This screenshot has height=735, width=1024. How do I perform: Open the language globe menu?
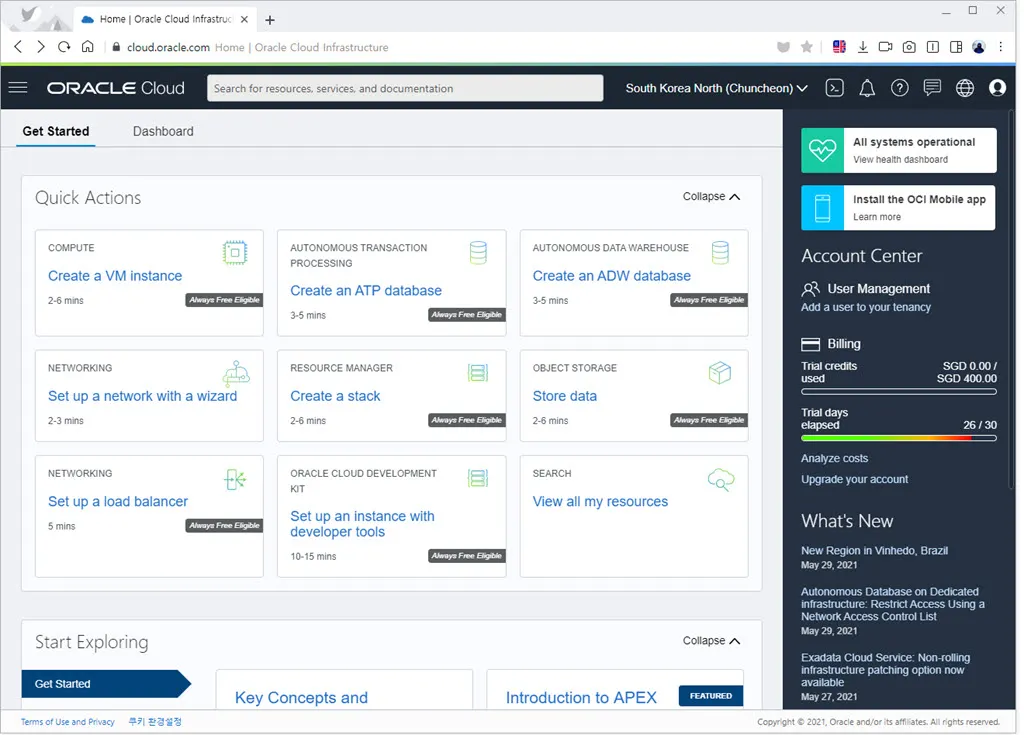pos(965,88)
